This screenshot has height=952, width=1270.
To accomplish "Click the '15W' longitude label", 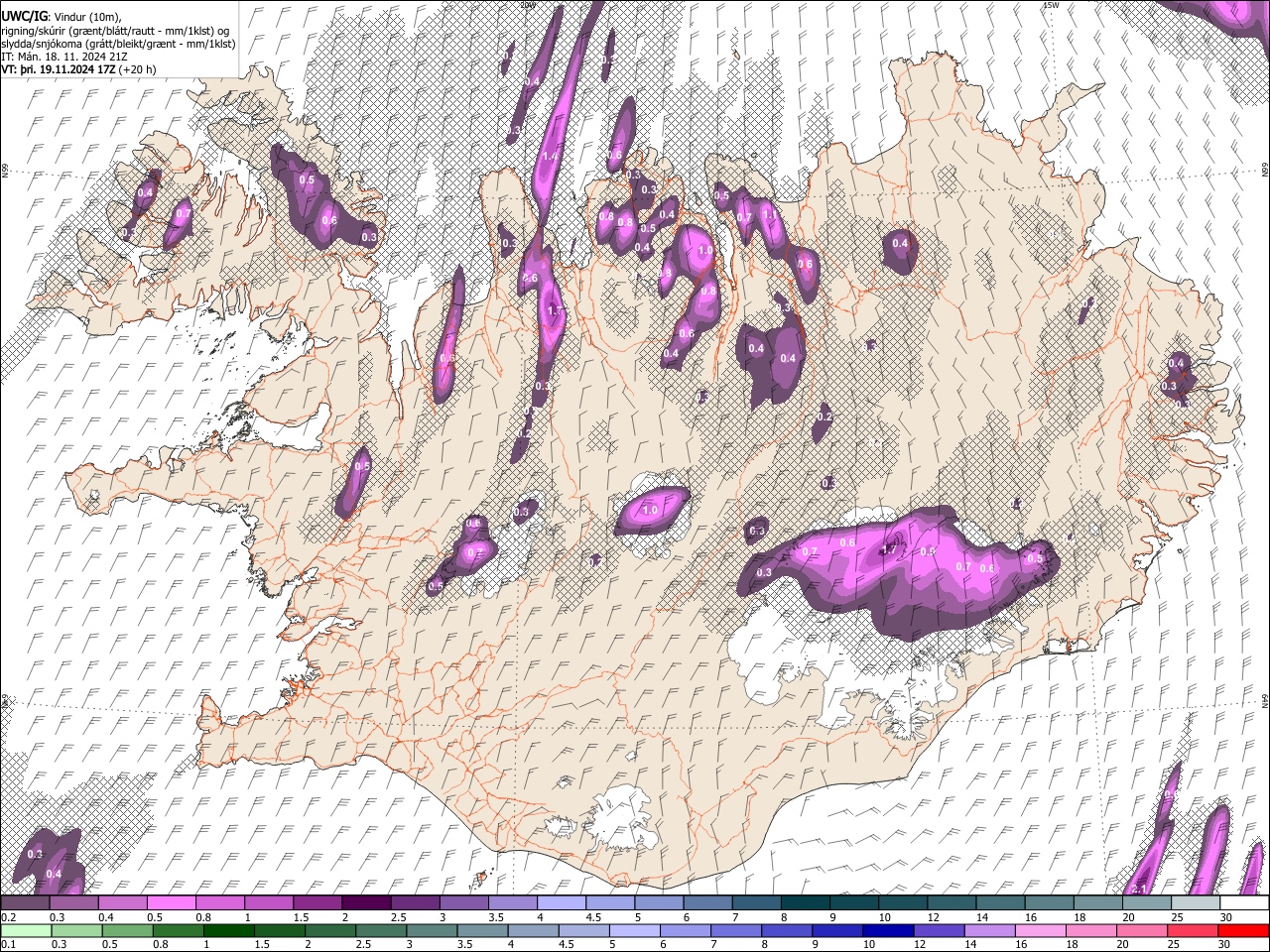I will 1052,5.
